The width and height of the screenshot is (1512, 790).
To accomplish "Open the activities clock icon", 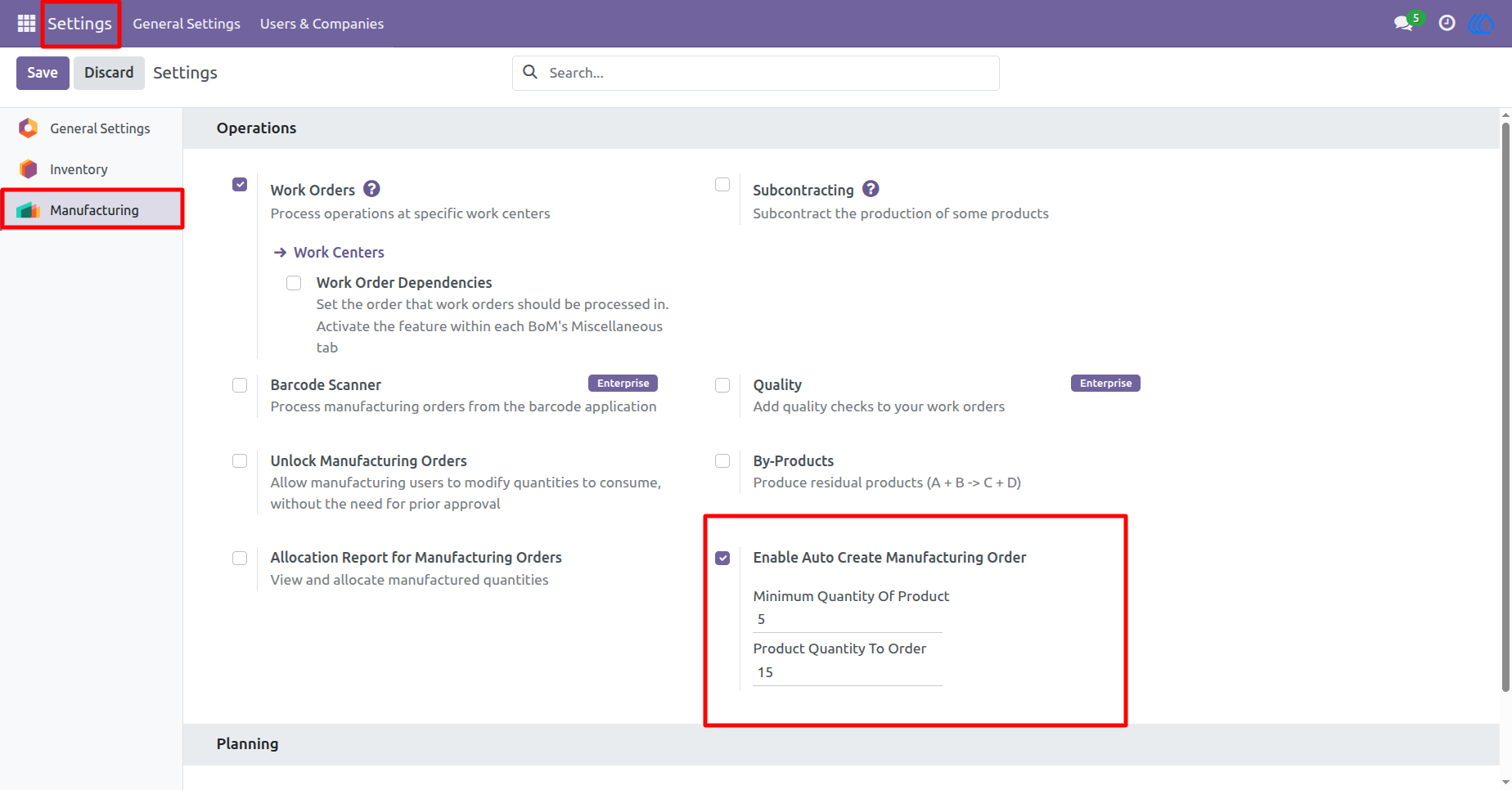I will coord(1447,23).
